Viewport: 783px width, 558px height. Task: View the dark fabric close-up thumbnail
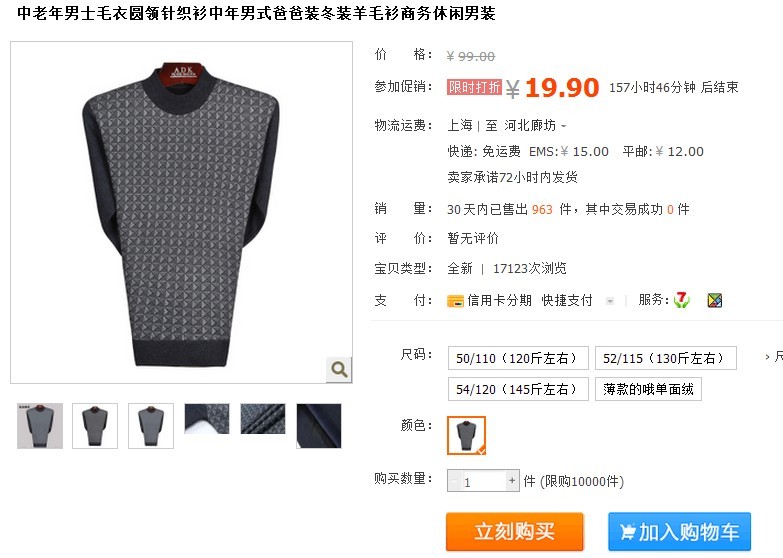(319, 426)
